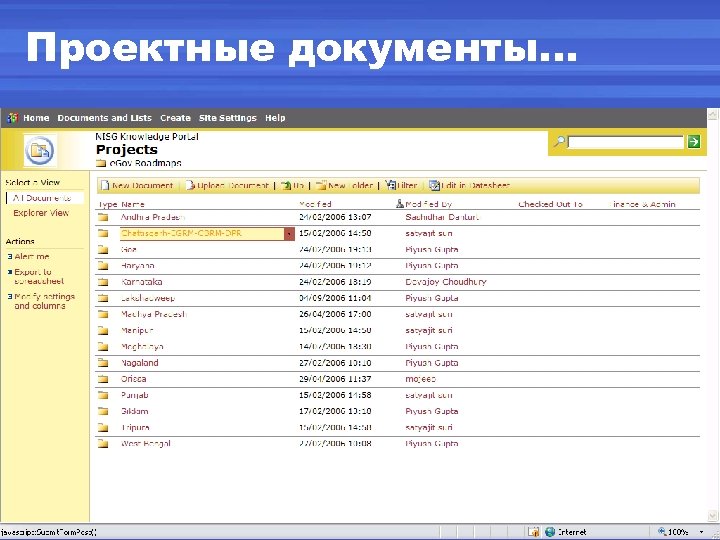Click Filter in the toolbar

(401, 186)
